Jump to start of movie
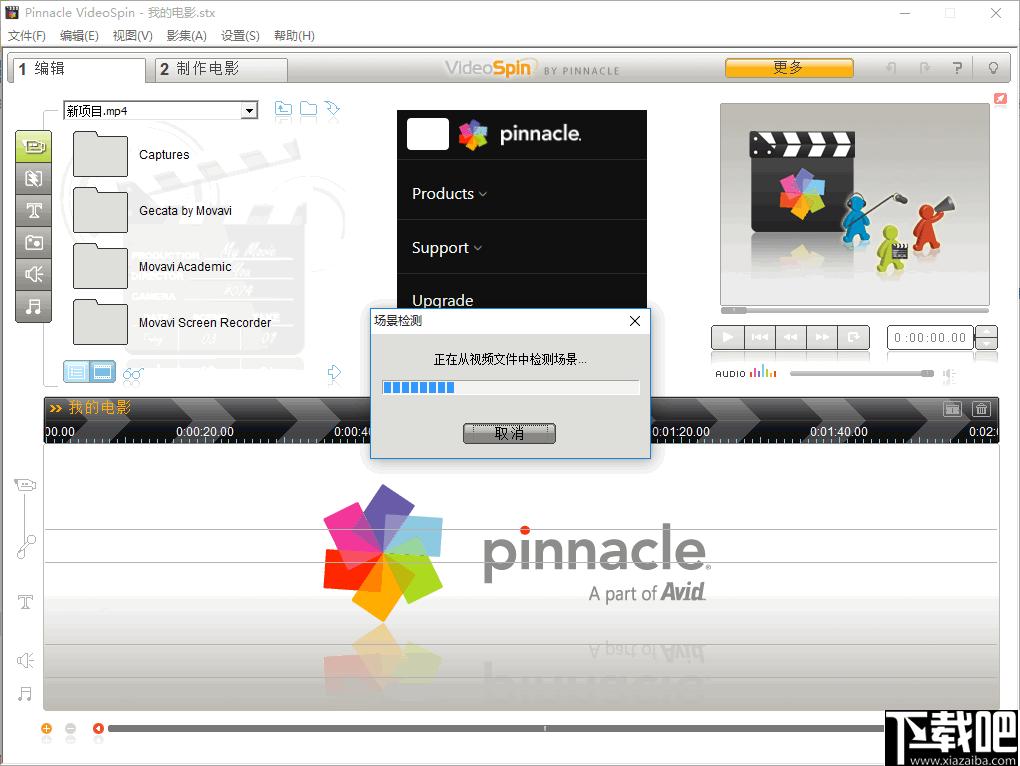1020x766 pixels. [x=760, y=337]
